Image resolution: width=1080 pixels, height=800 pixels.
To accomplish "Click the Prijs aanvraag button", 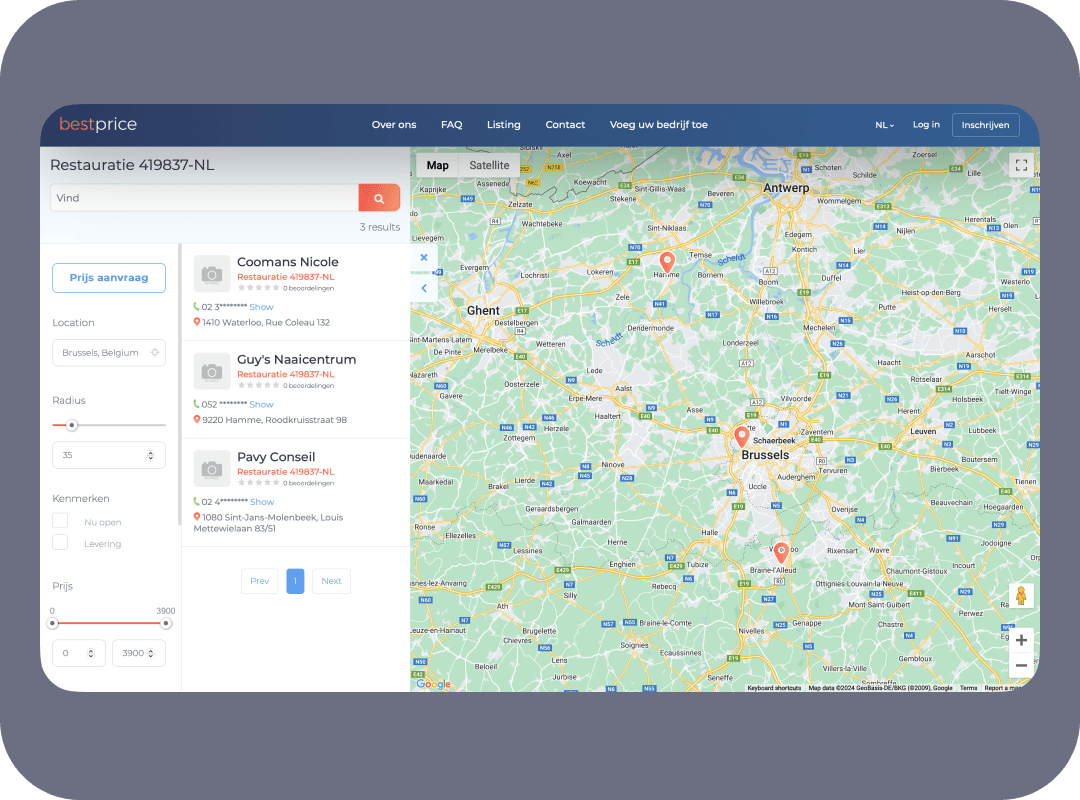I will 109,278.
